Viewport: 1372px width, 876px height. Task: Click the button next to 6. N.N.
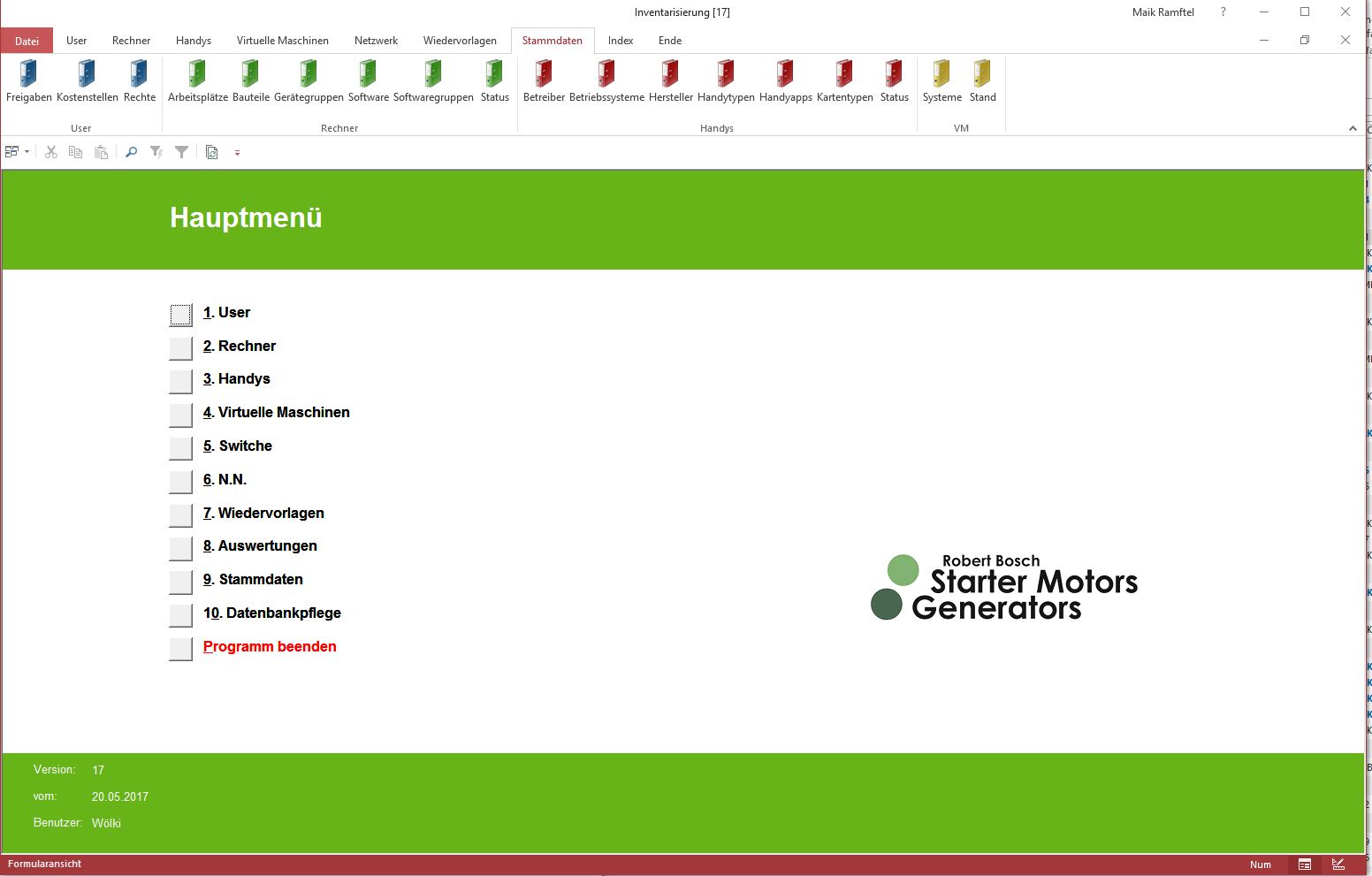click(x=180, y=482)
